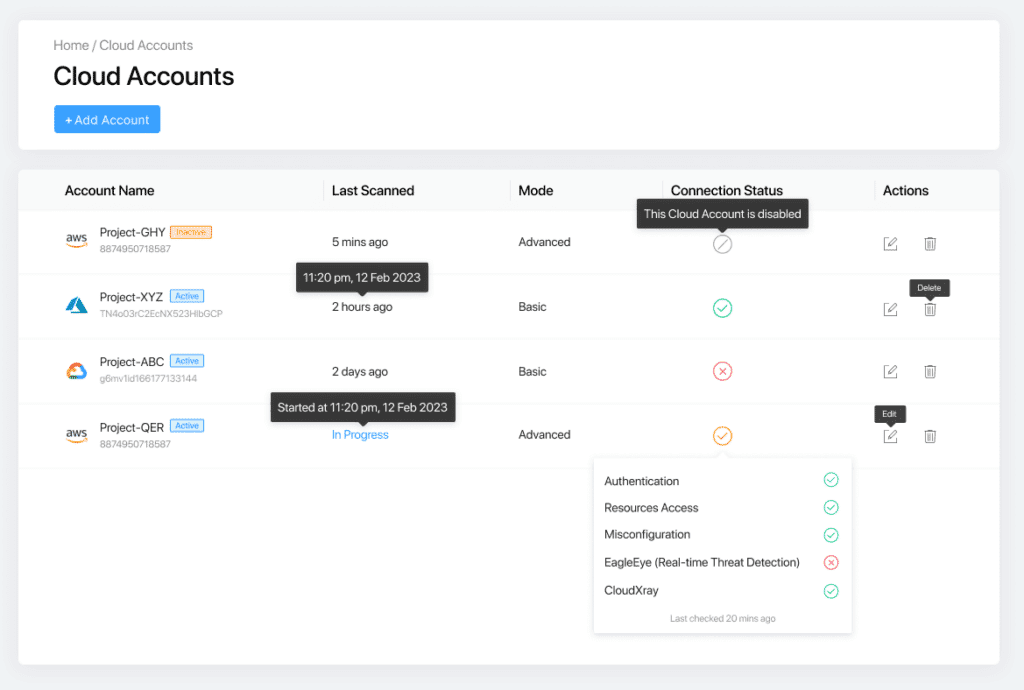The height and width of the screenshot is (690, 1024).
Task: Click the Actions column header
Action: pyautogui.click(x=905, y=191)
